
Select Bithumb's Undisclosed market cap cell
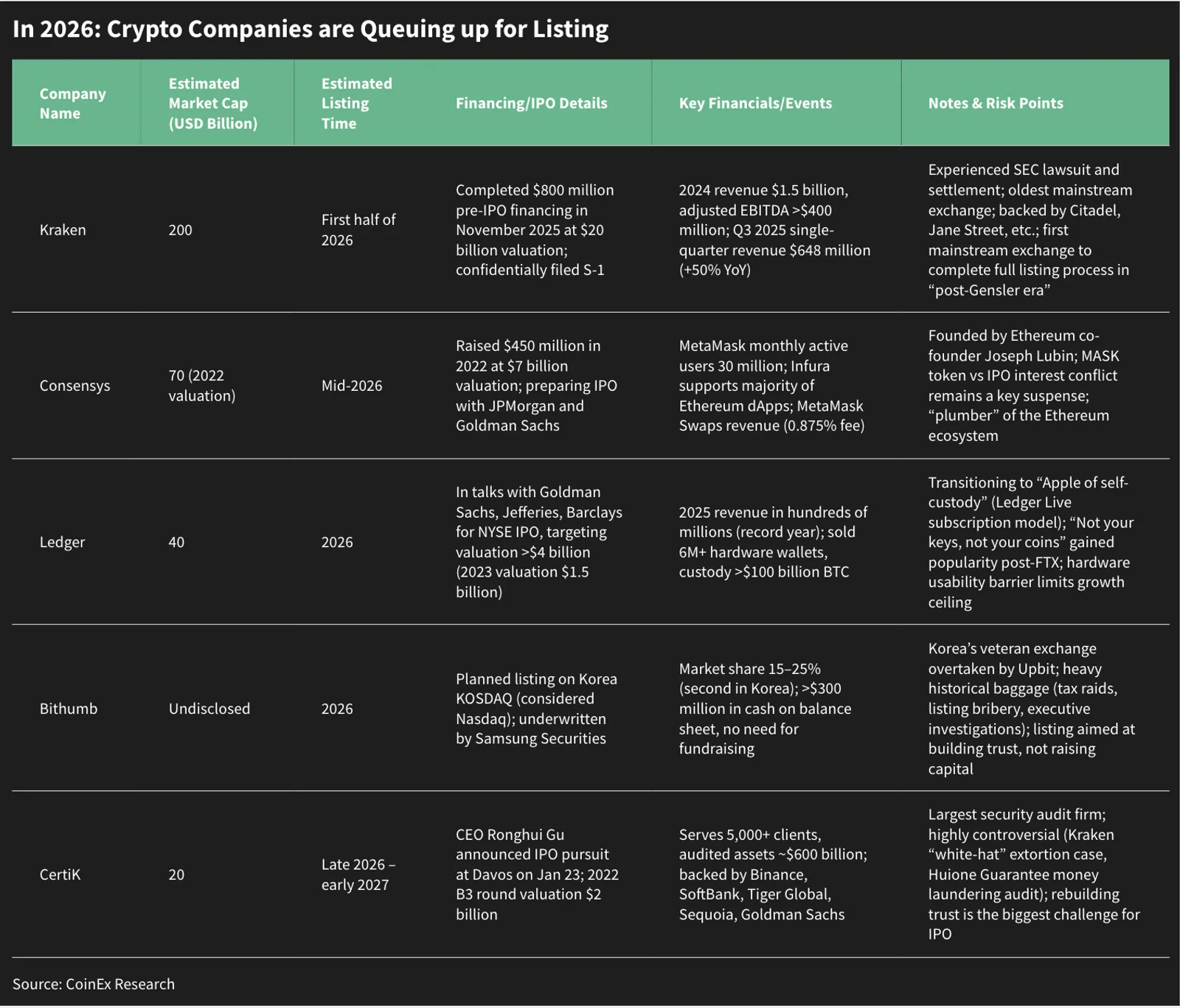tap(209, 709)
